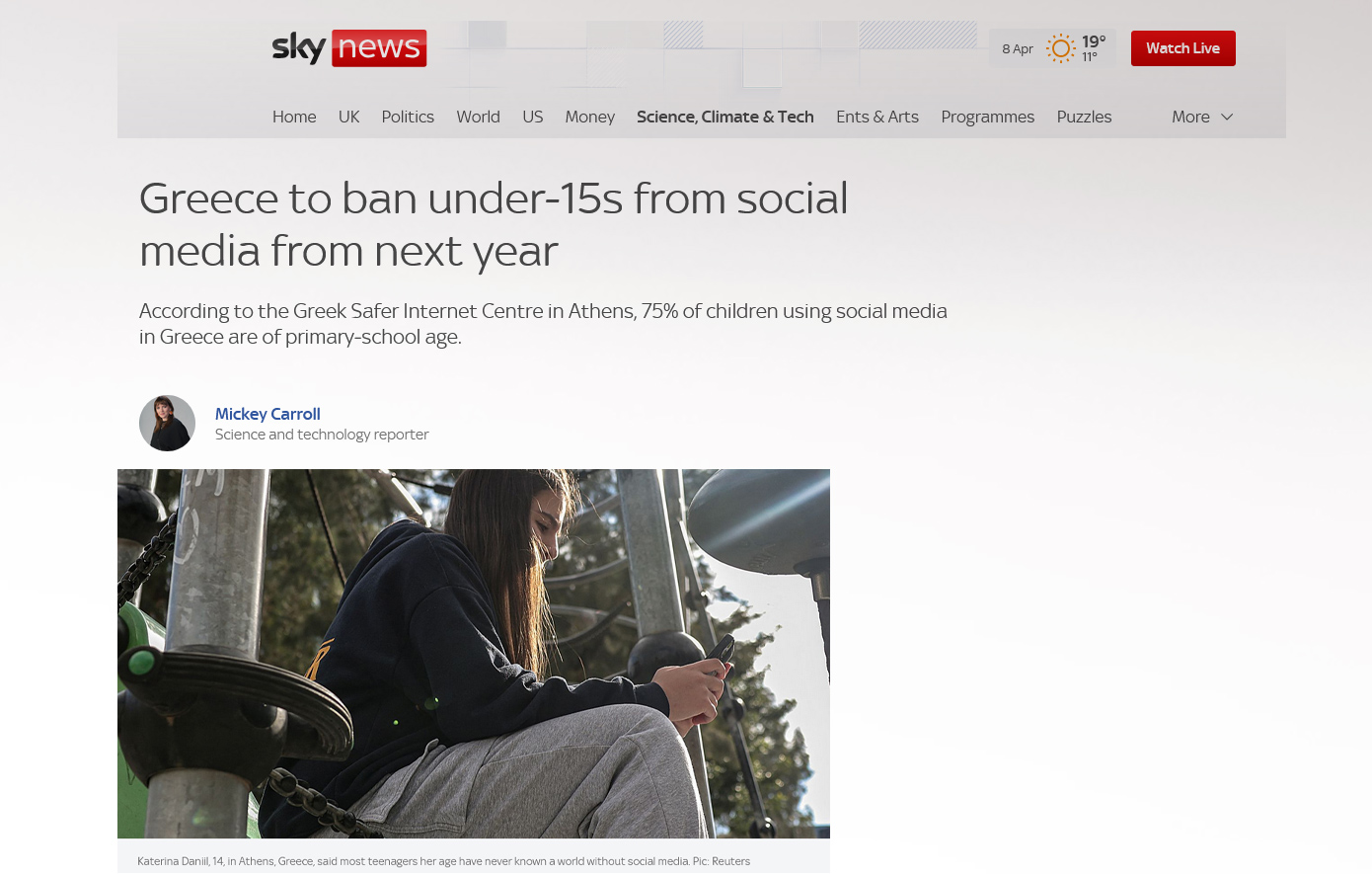Expand the More menu chevron
The height and width of the screenshot is (874, 1372).
pyautogui.click(x=1227, y=117)
